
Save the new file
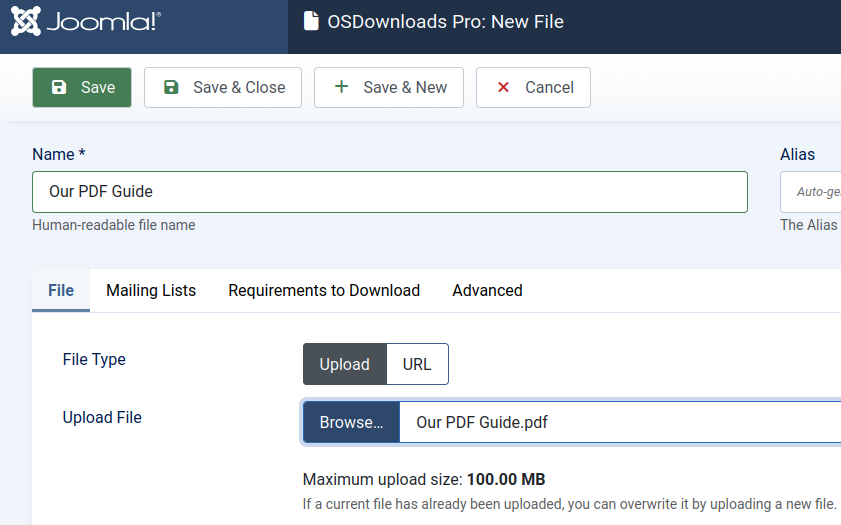click(82, 87)
